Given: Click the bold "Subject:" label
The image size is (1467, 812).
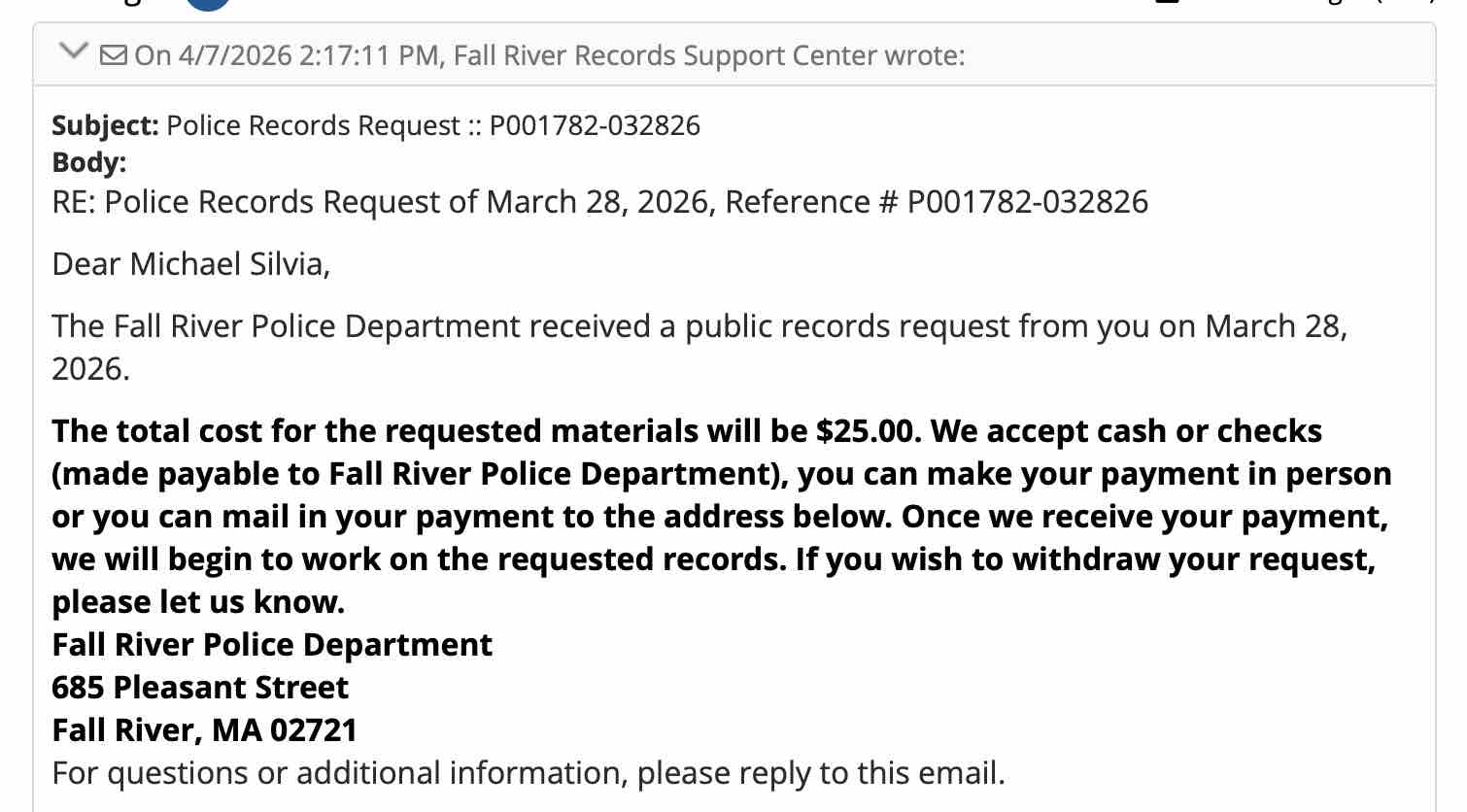Looking at the screenshot, I should coord(105,125).
